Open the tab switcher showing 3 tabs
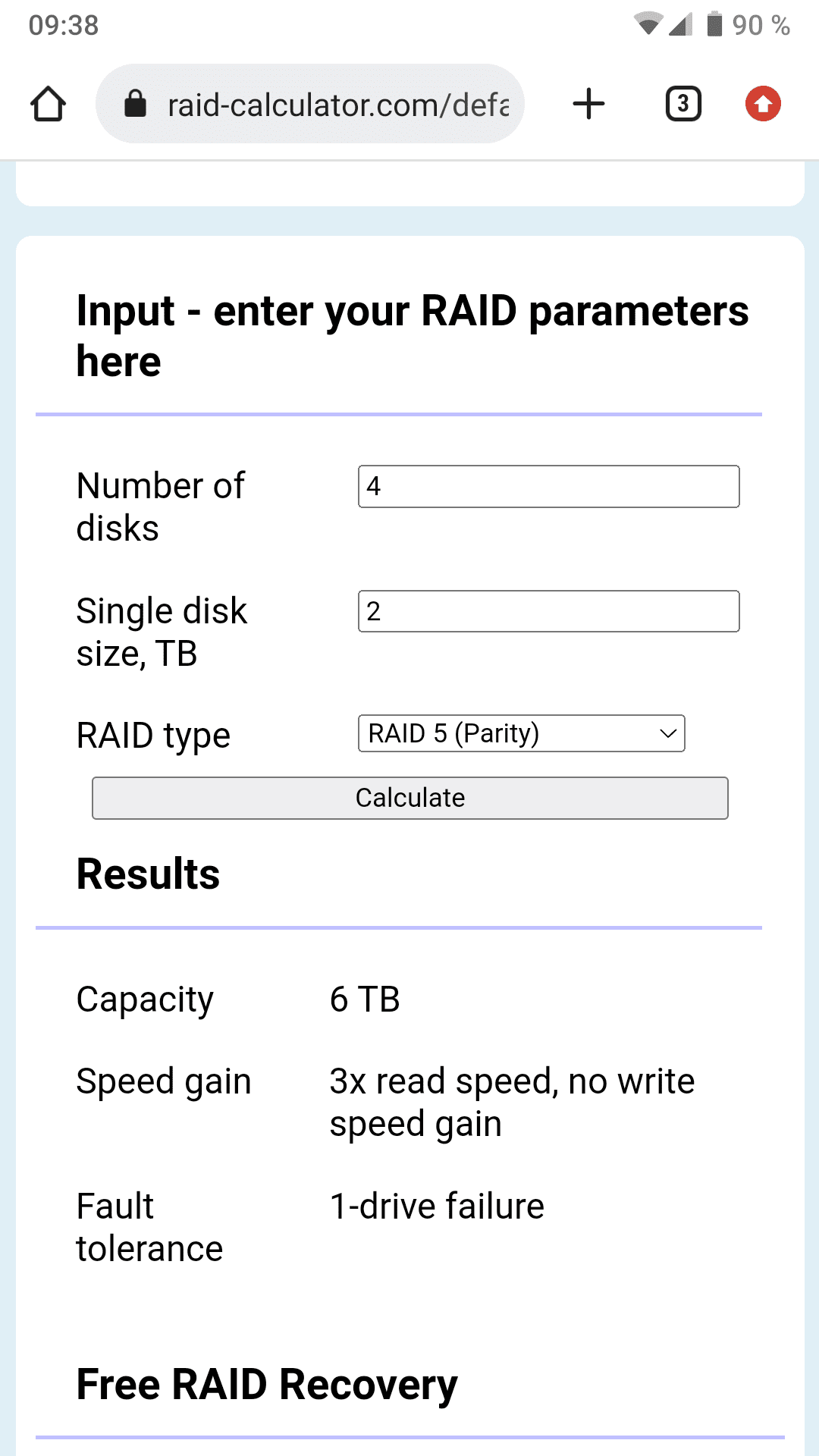The height and width of the screenshot is (1456, 819). [683, 104]
